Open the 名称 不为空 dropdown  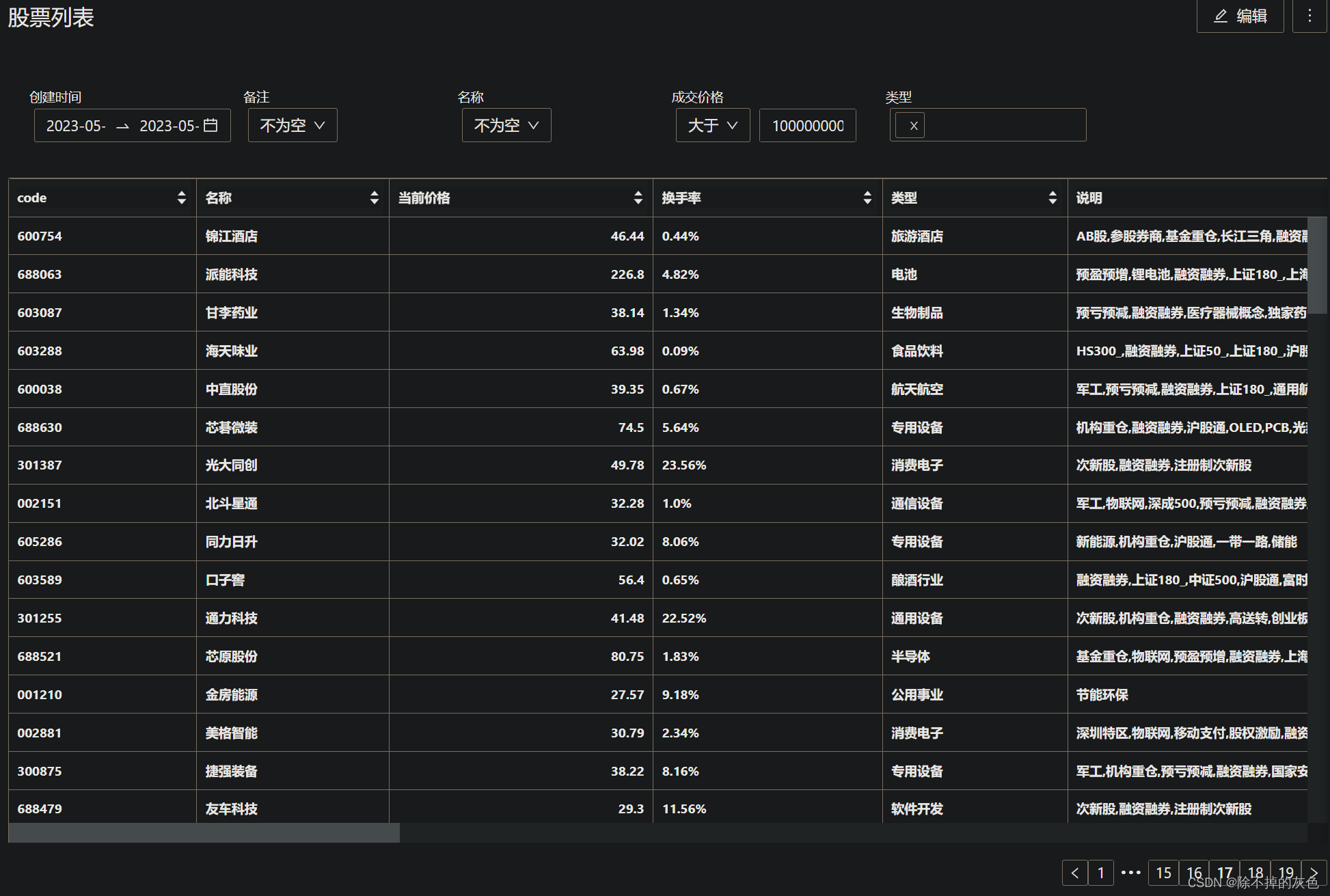(506, 125)
